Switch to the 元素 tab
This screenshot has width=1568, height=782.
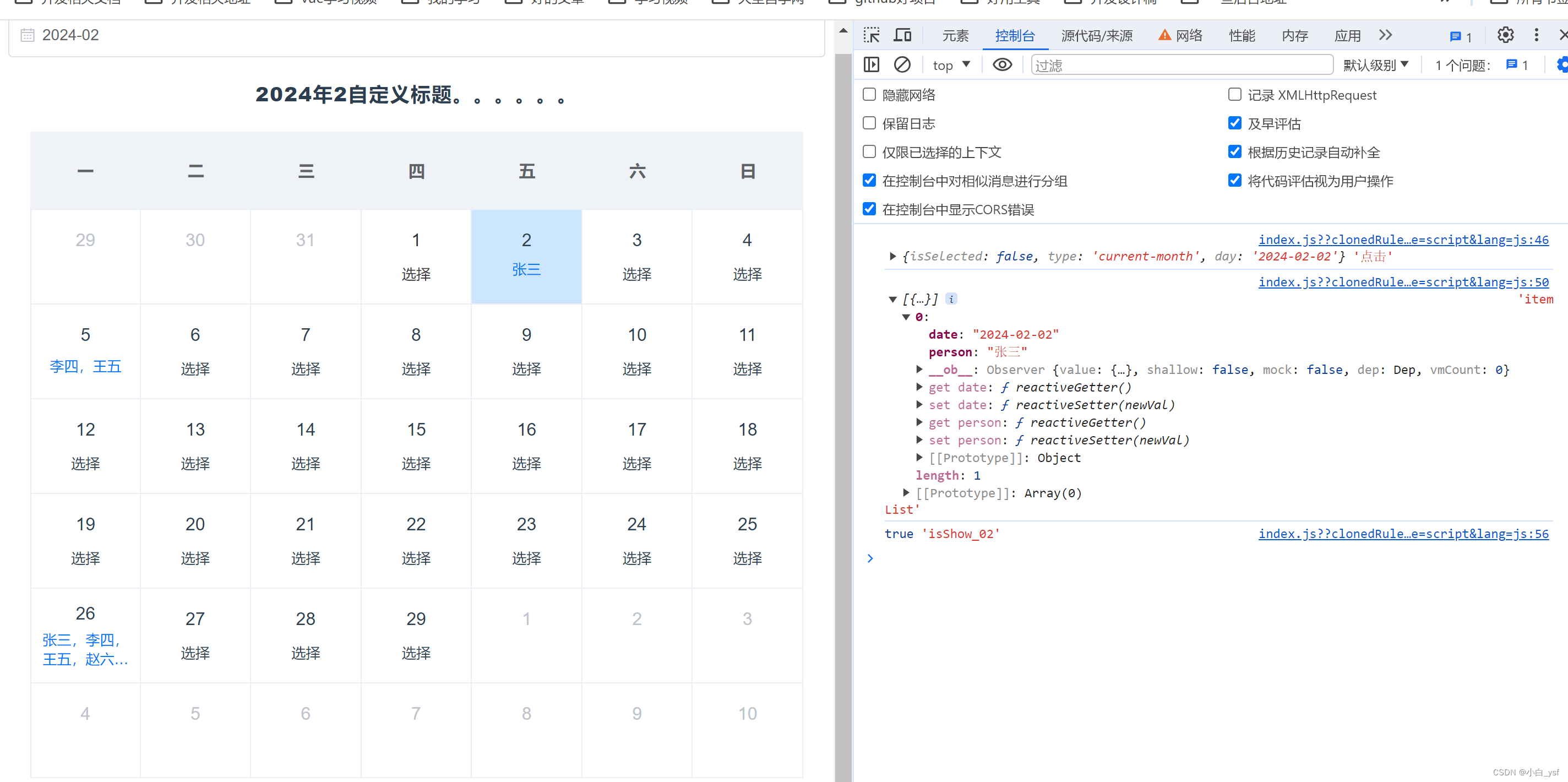tap(955, 36)
